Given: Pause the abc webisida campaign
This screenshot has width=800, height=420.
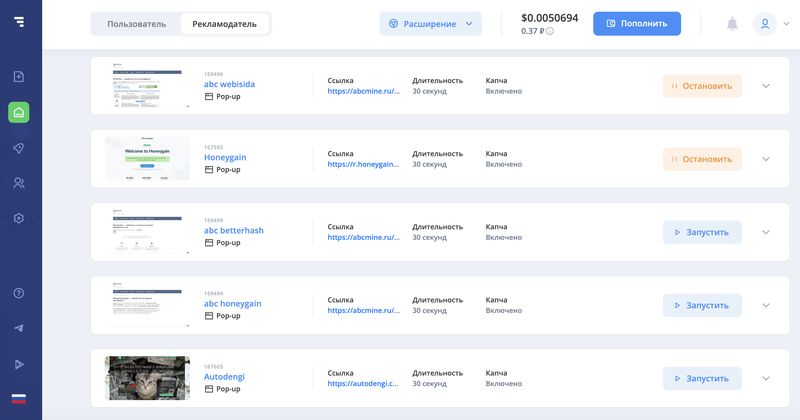Looking at the screenshot, I should [x=702, y=86].
